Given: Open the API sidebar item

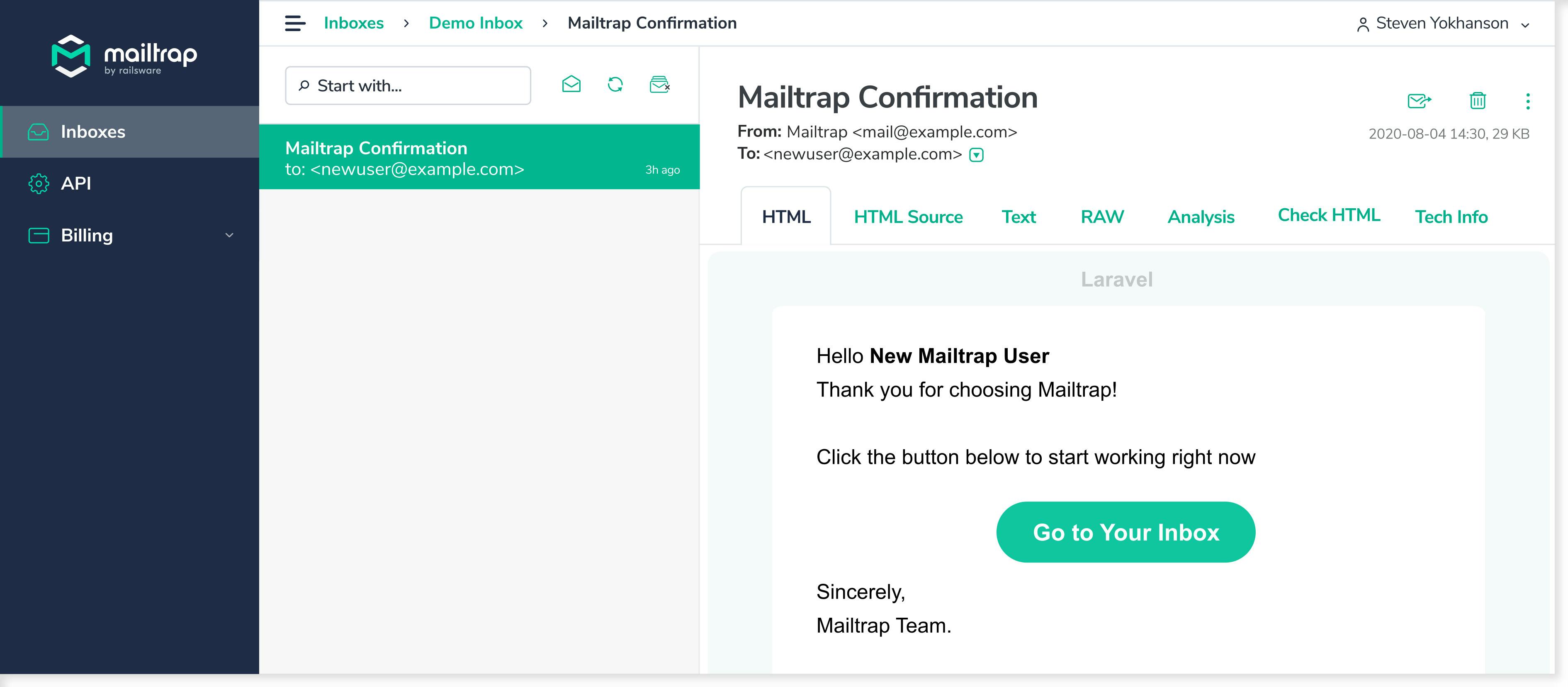Looking at the screenshot, I should (x=130, y=183).
